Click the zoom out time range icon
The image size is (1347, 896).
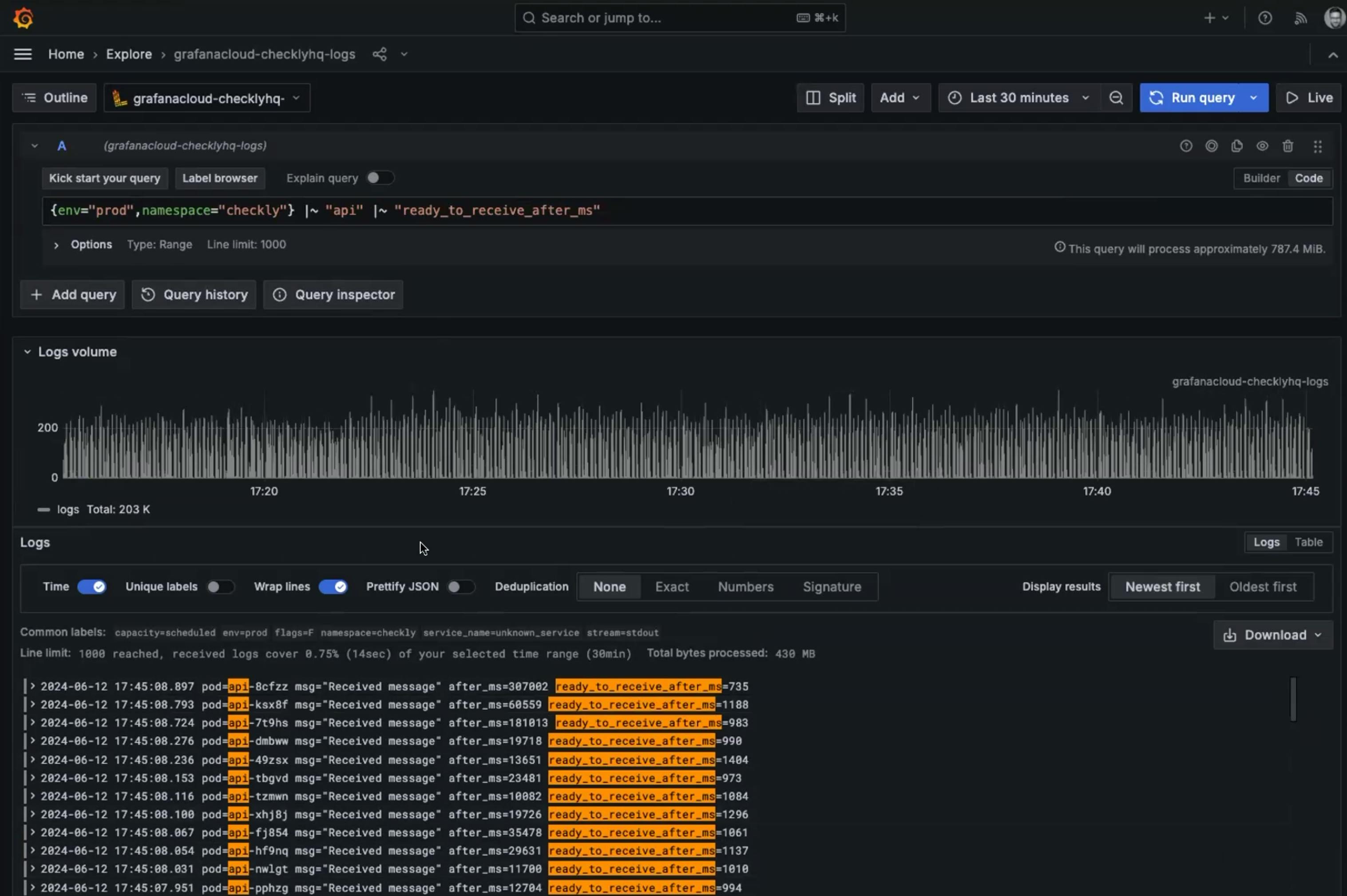[x=1116, y=98]
